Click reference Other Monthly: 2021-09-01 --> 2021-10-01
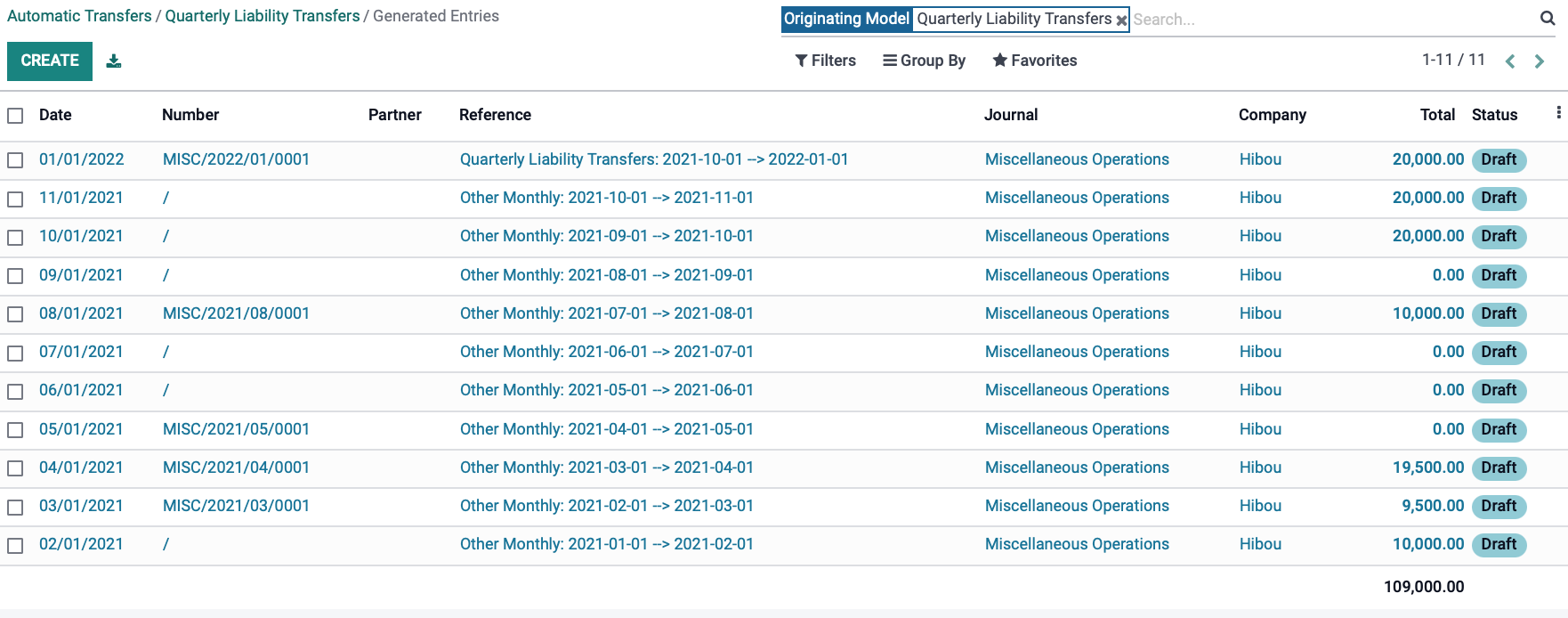Image resolution: width=1568 pixels, height=618 pixels. click(x=607, y=236)
